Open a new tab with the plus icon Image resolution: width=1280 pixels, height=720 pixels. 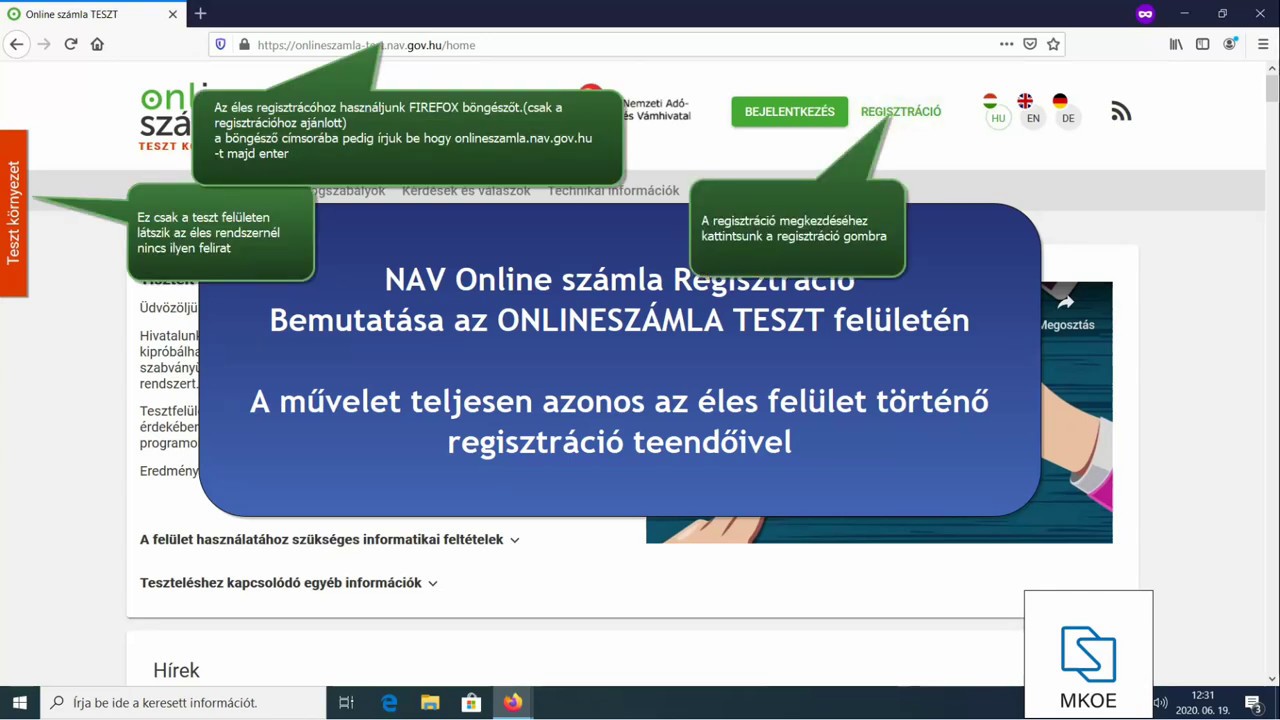pyautogui.click(x=200, y=14)
